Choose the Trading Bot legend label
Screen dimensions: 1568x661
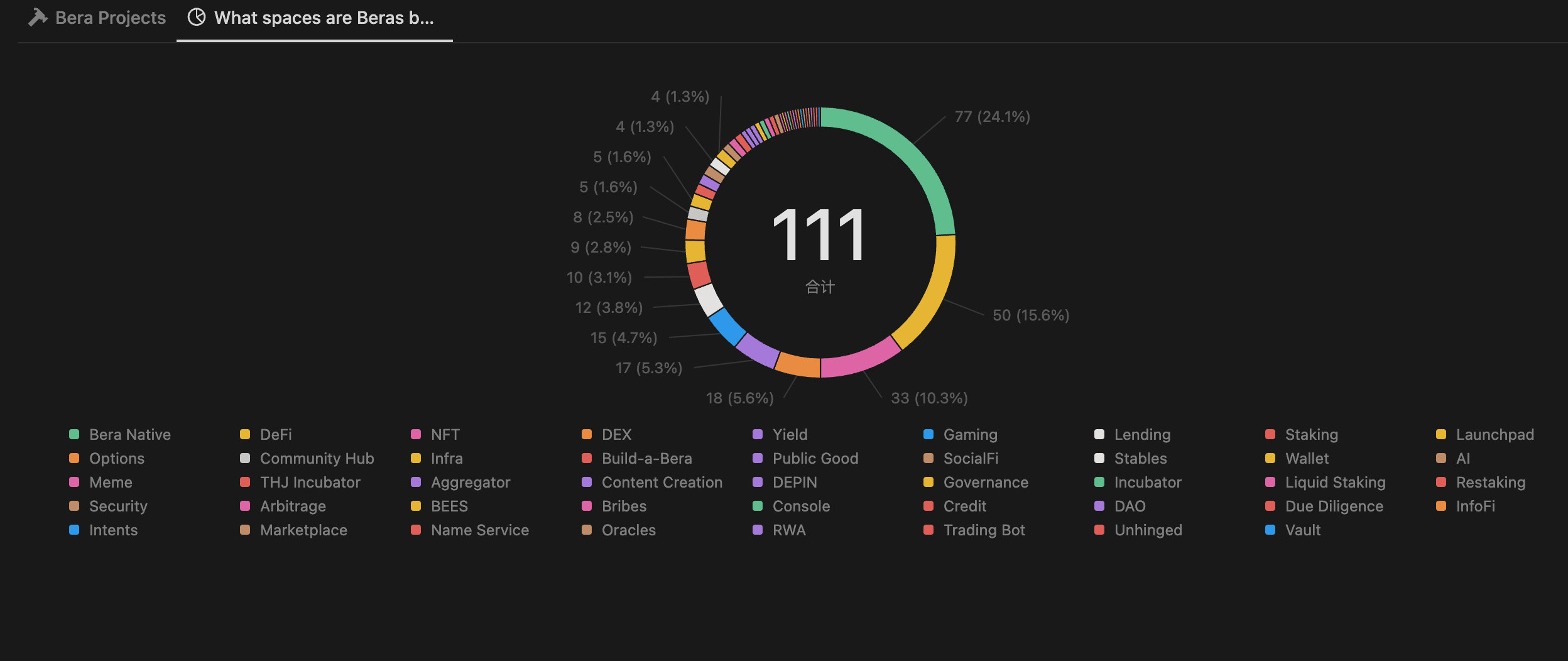(984, 530)
